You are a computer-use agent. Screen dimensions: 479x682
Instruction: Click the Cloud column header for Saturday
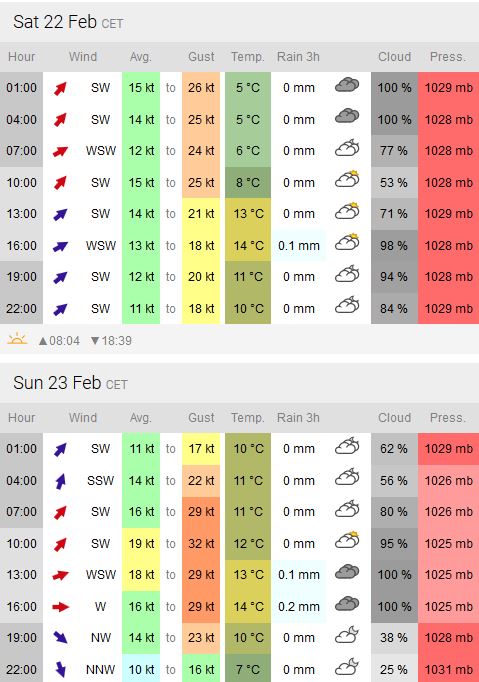pyautogui.click(x=394, y=57)
